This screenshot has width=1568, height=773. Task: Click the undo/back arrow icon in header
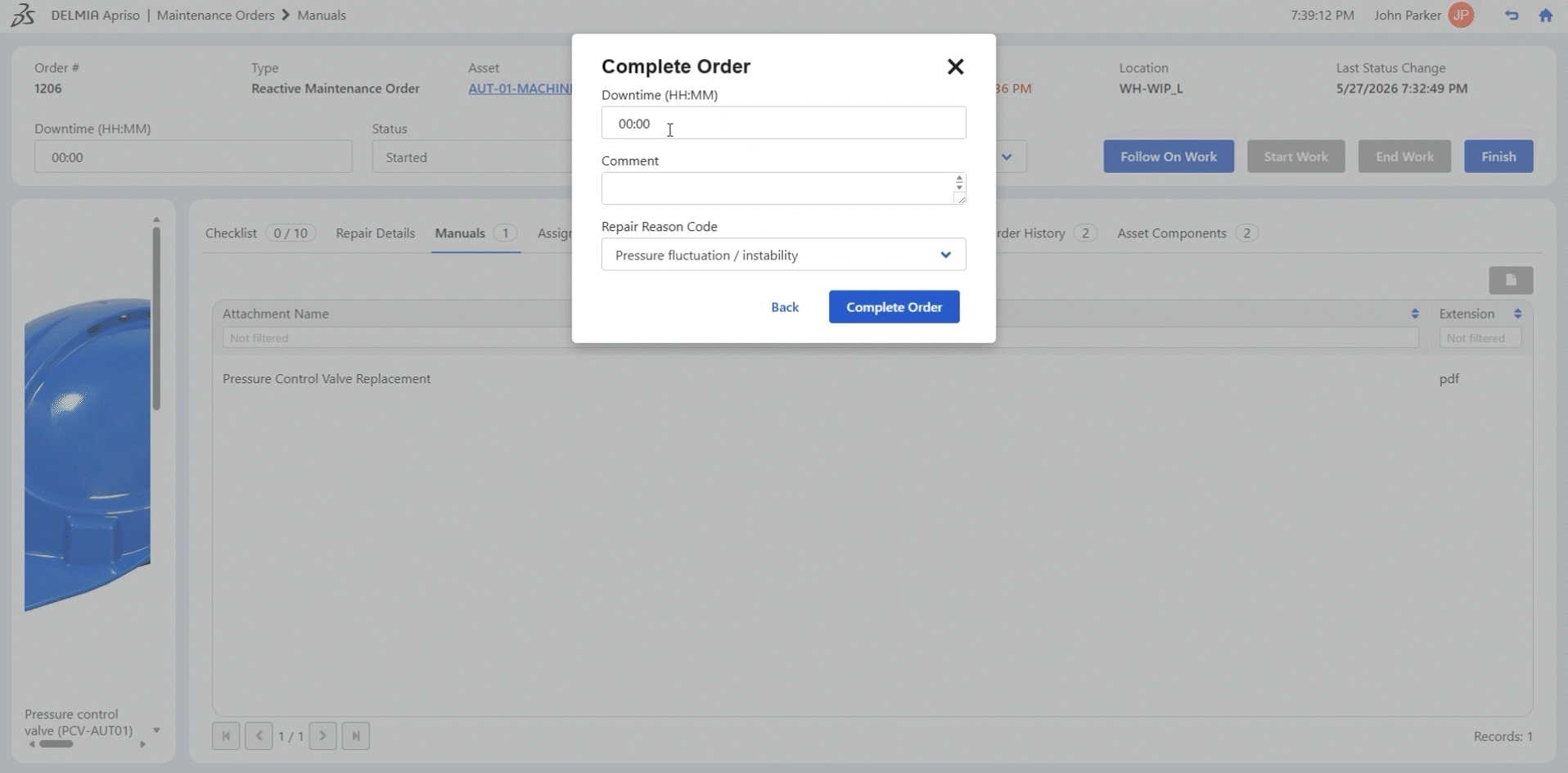click(x=1511, y=15)
